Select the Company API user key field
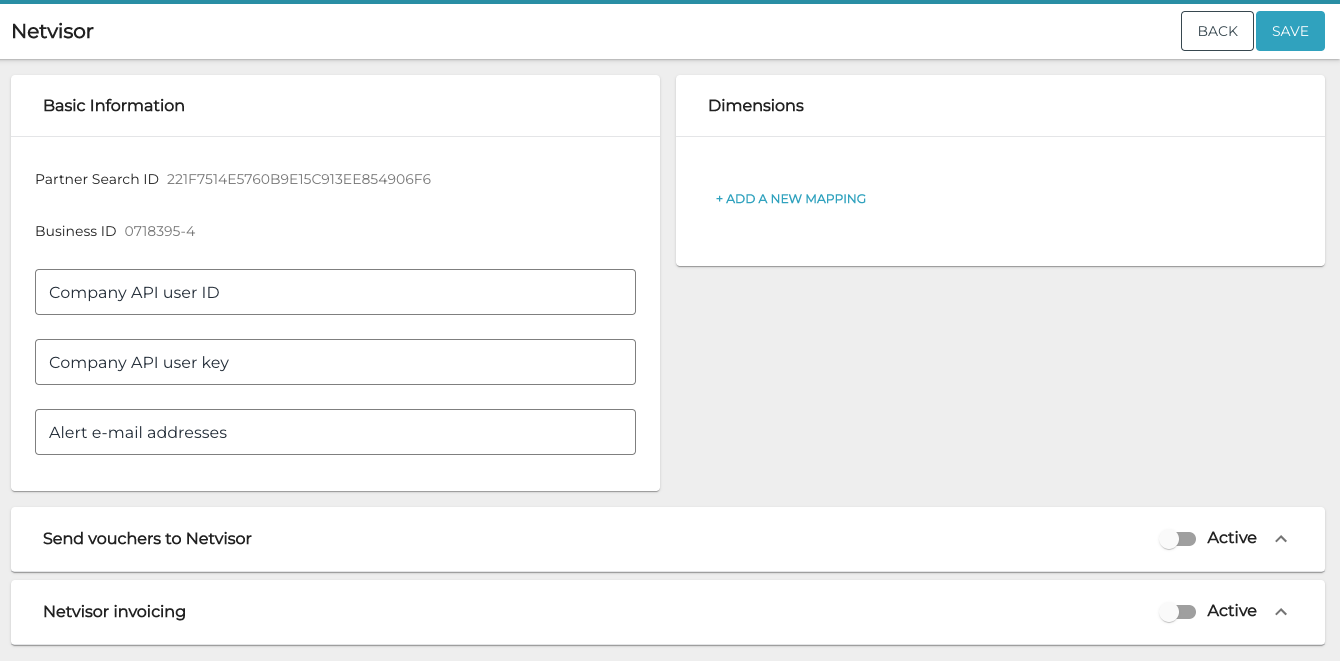The width and height of the screenshot is (1340, 661). (x=335, y=362)
